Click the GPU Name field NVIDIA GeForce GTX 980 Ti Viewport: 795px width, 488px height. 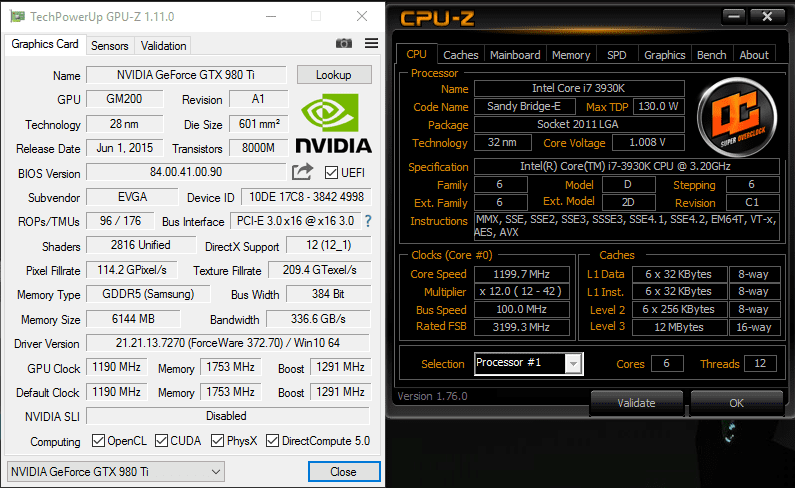pos(186,75)
